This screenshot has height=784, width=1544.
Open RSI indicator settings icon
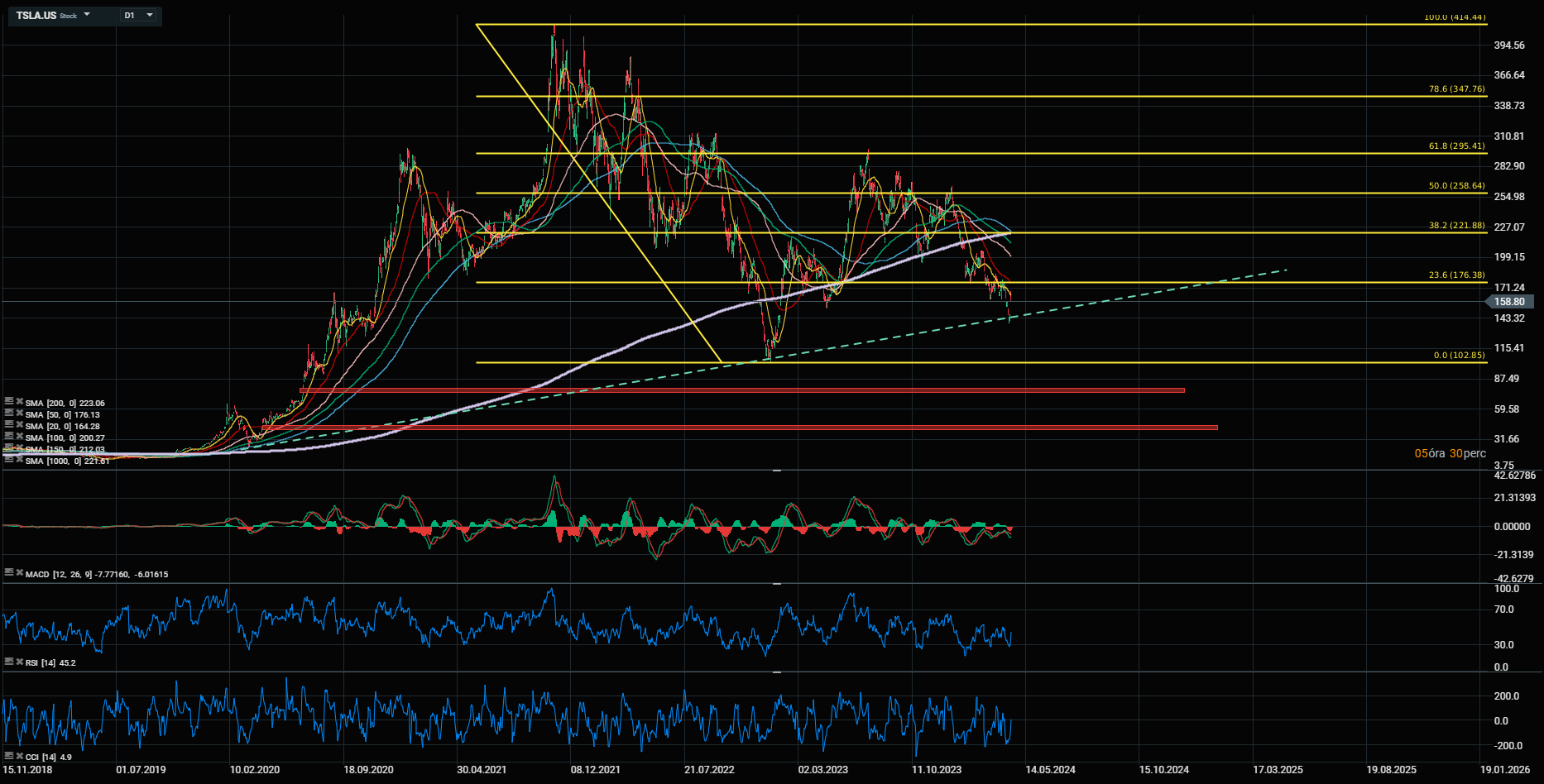[x=8, y=662]
